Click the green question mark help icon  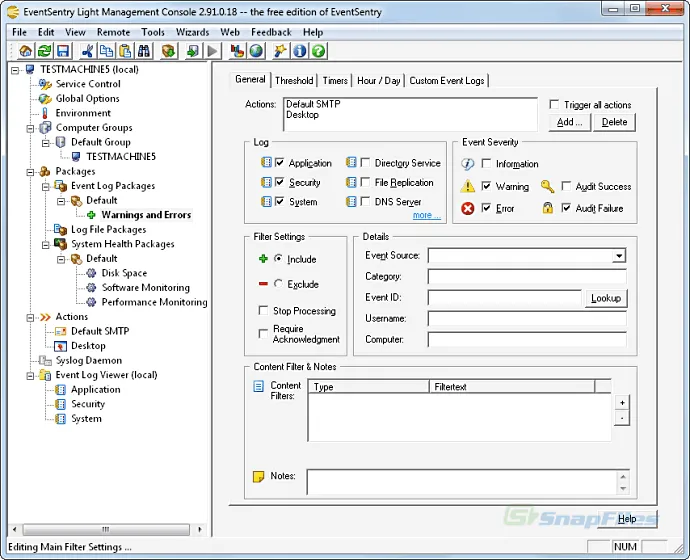pos(318,51)
